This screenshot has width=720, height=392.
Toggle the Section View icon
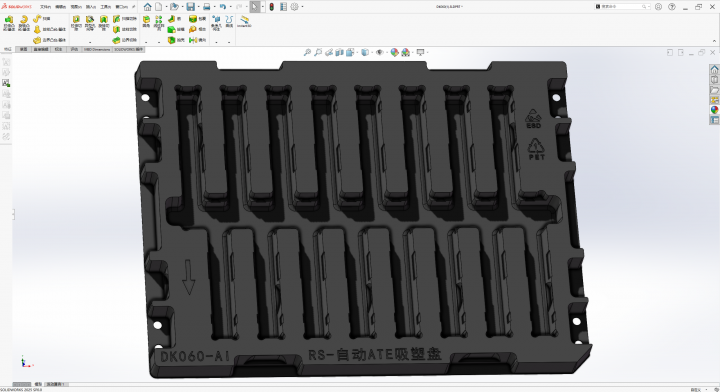(x=339, y=52)
